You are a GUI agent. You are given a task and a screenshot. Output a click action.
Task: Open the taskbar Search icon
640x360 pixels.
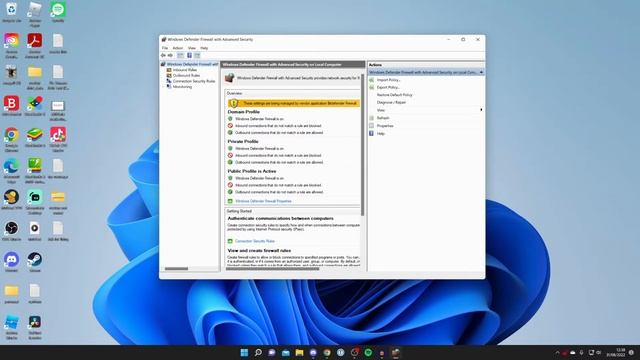coord(258,353)
